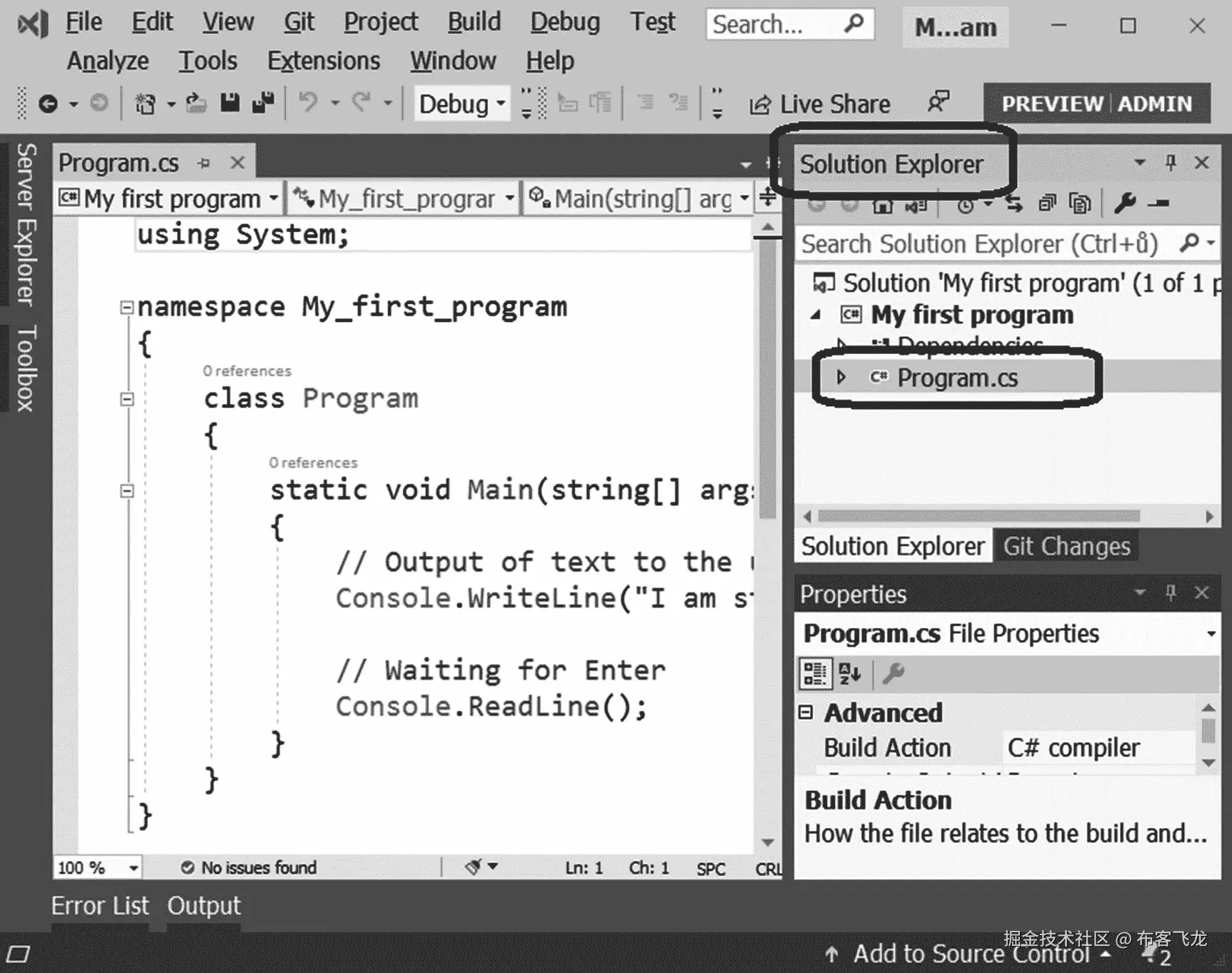Switch to the Git Changes tab

[1066, 546]
